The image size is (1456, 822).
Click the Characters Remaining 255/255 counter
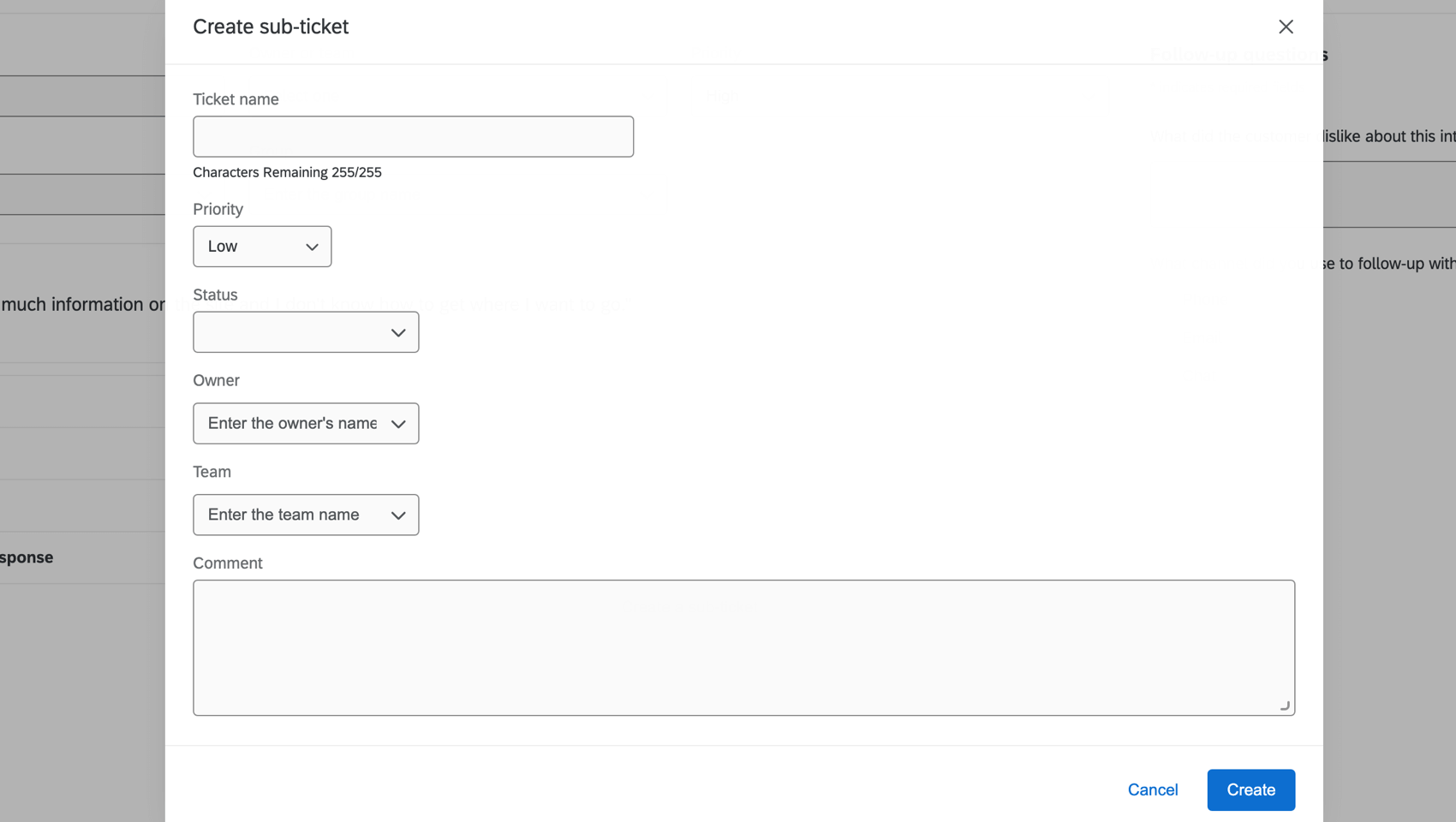(287, 172)
